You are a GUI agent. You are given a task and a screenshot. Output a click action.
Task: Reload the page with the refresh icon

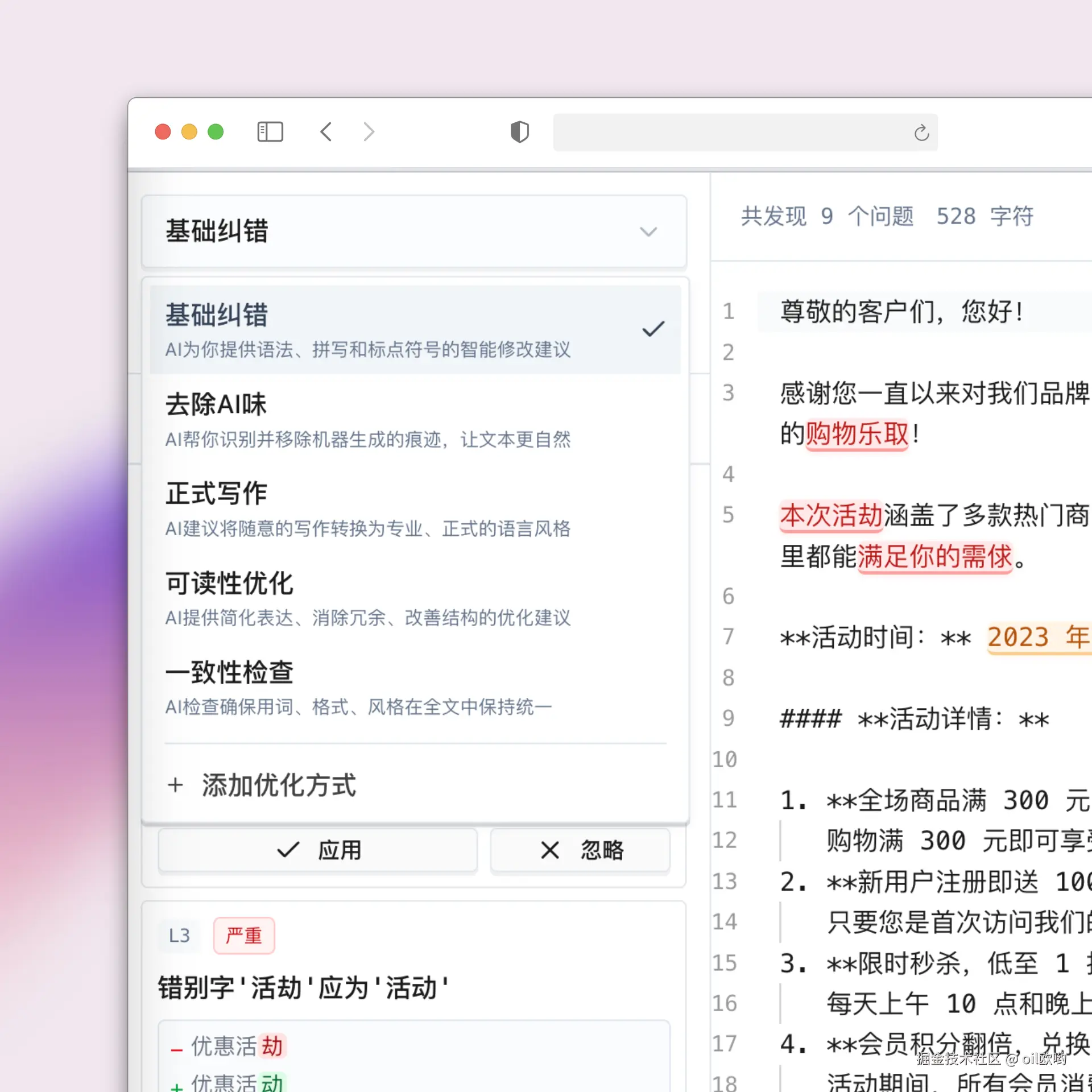[921, 133]
